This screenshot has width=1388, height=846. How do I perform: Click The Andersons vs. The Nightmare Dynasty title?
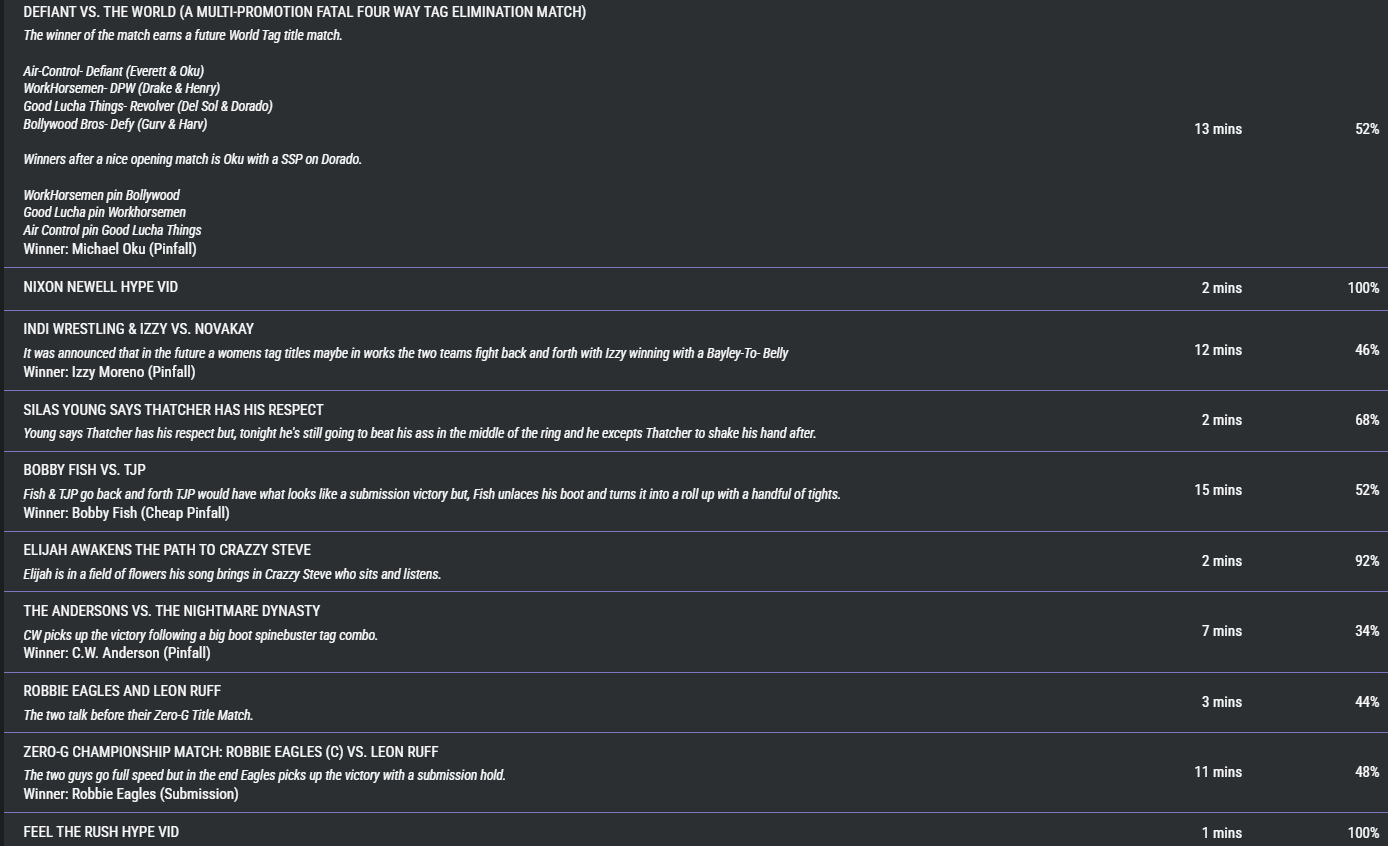click(171, 611)
